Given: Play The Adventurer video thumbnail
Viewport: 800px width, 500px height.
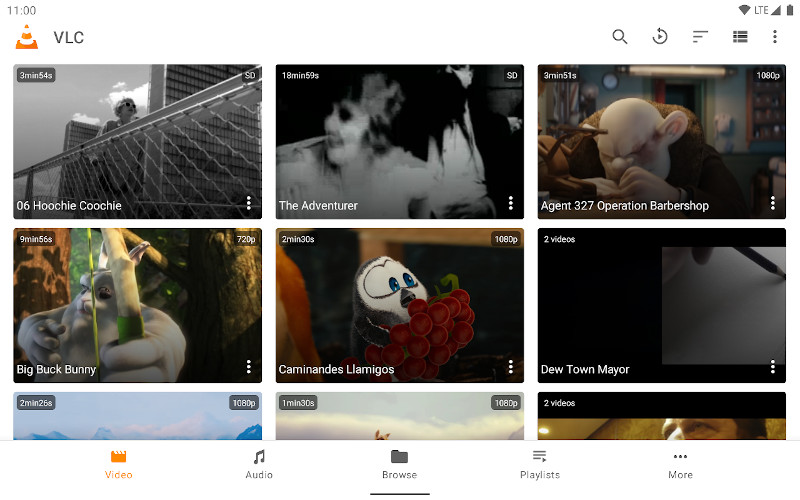Looking at the screenshot, I should point(399,135).
